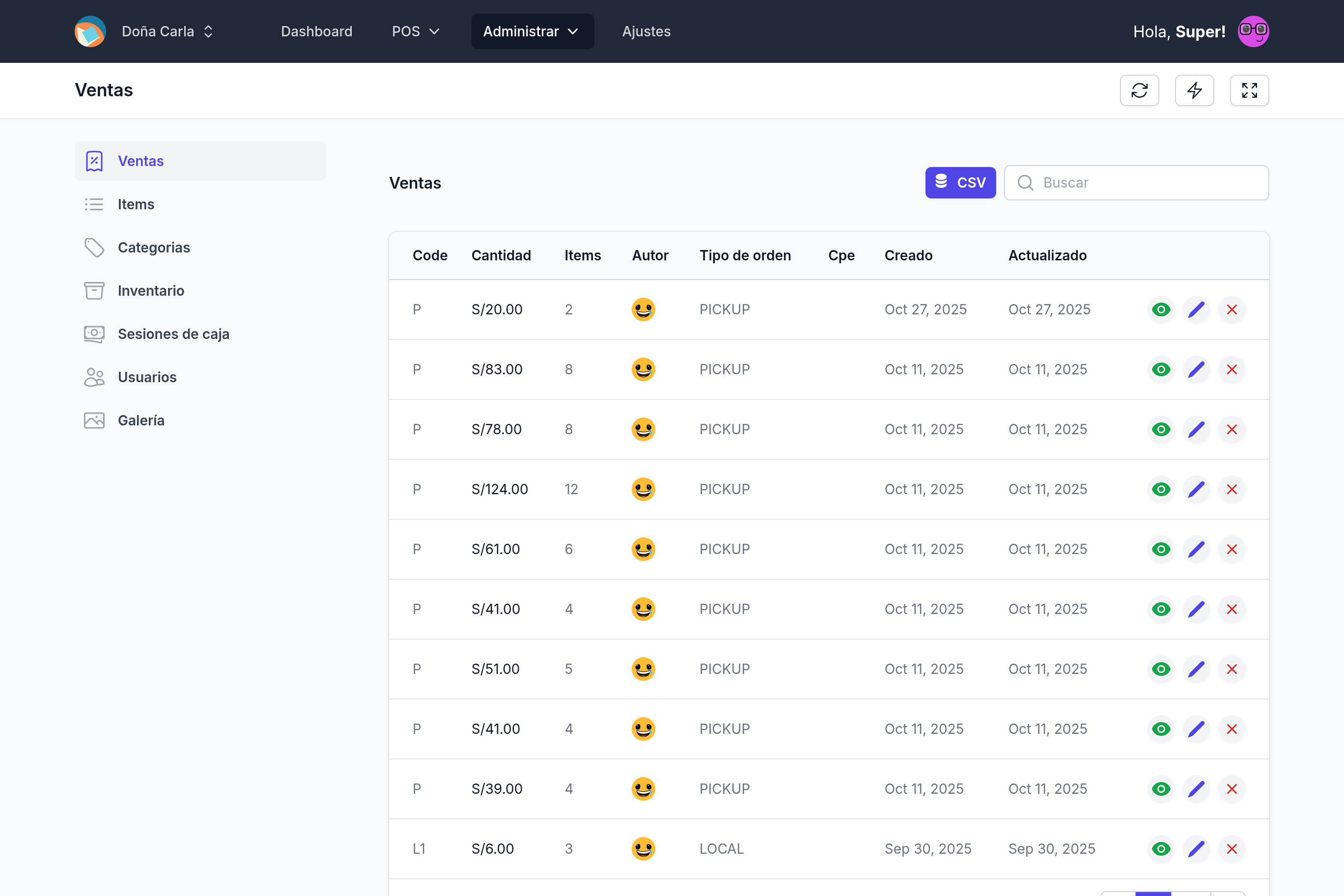Click the lightning bolt icon button

(1194, 90)
